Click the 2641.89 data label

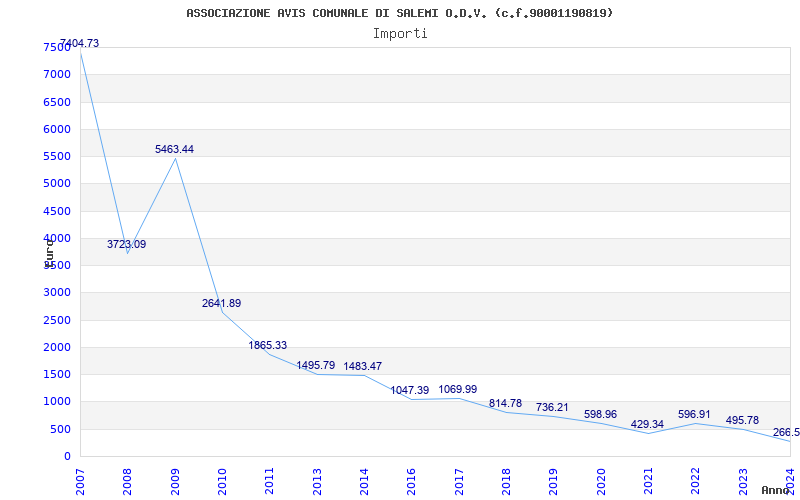[x=221, y=304]
